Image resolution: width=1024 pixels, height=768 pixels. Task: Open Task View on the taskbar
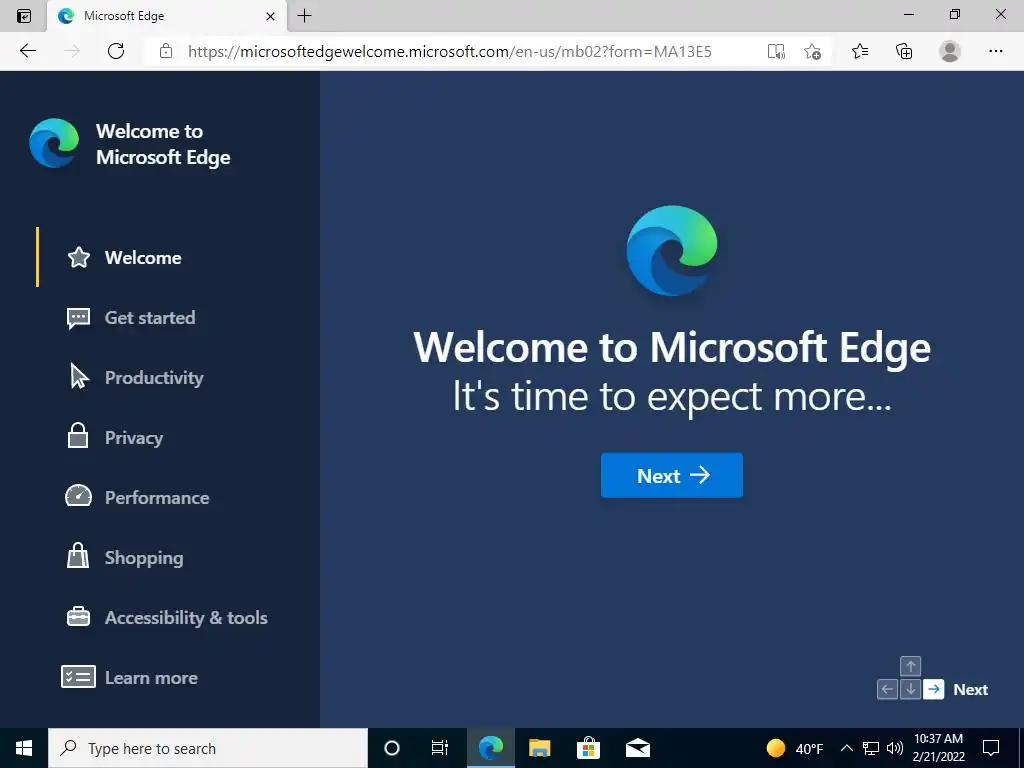coord(440,748)
